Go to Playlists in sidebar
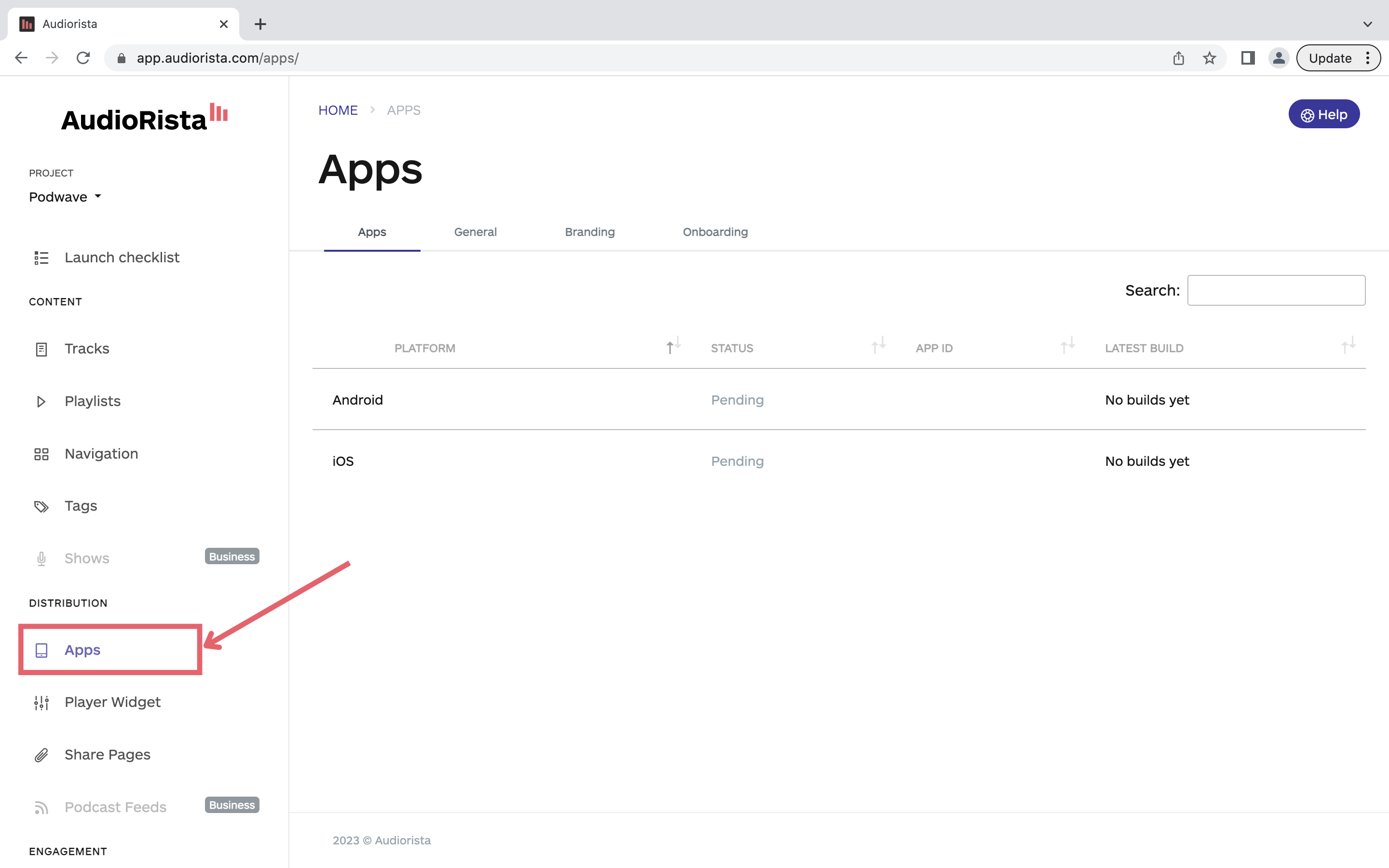Viewport: 1389px width, 868px height. pyautogui.click(x=93, y=401)
